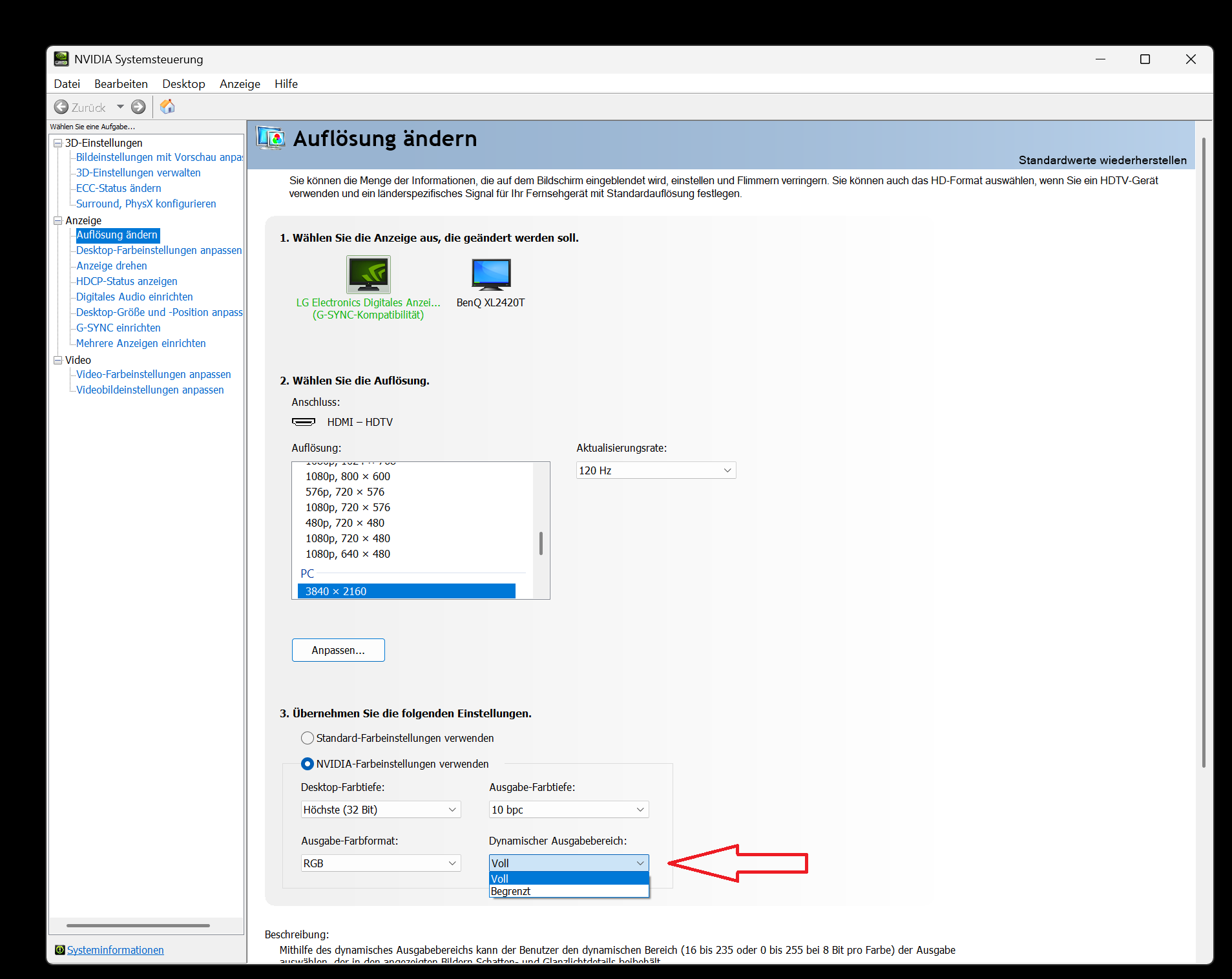This screenshot has height=979, width=1232.
Task: Click Standardwerte wiederherstellen link
Action: (x=1102, y=160)
